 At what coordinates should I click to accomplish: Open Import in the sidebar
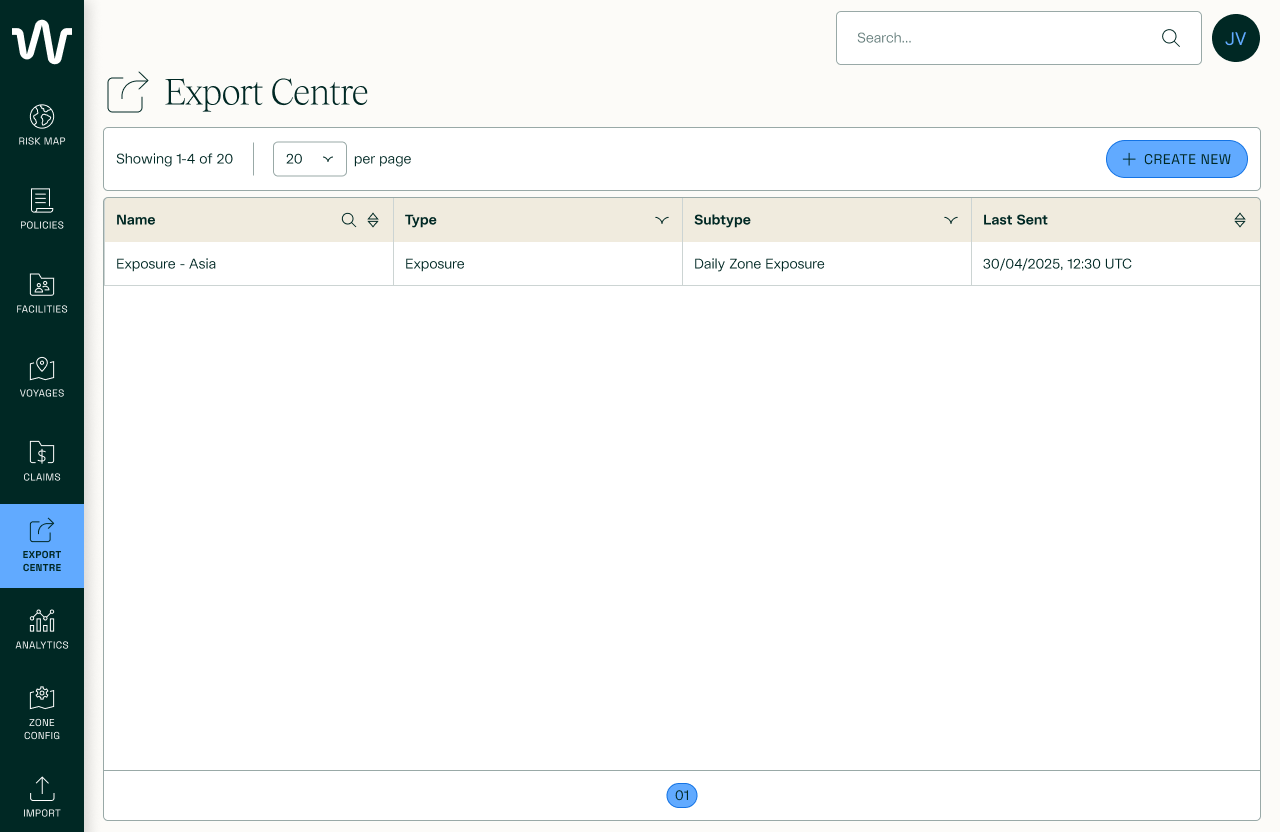pos(42,795)
